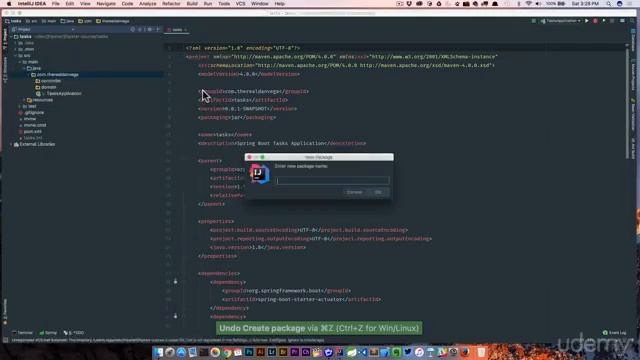640x360 pixels.
Task: Click therealdanvega breadcrumb in navigation bar
Action: (x=113, y=21)
